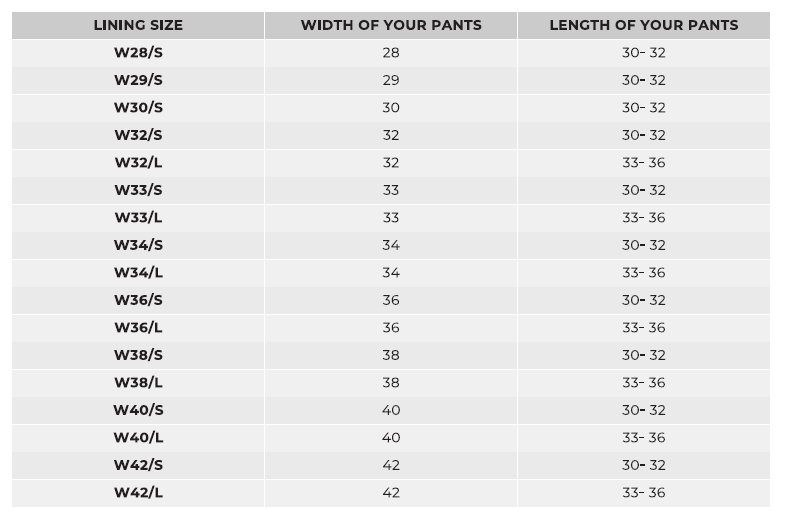Click the W34/L size label
796x525 pixels.
[138, 272]
